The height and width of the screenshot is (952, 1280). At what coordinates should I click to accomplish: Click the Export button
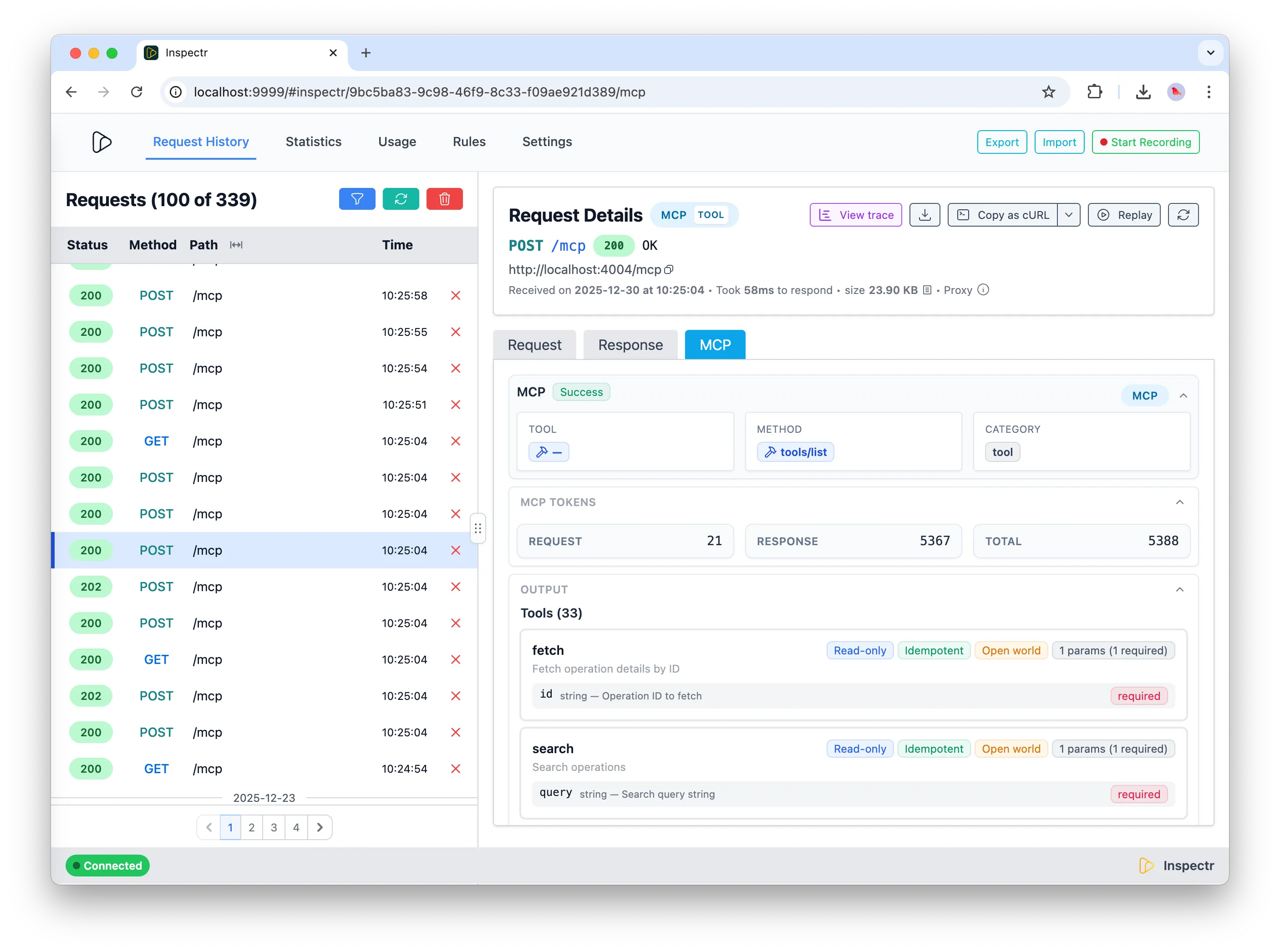coord(1001,142)
